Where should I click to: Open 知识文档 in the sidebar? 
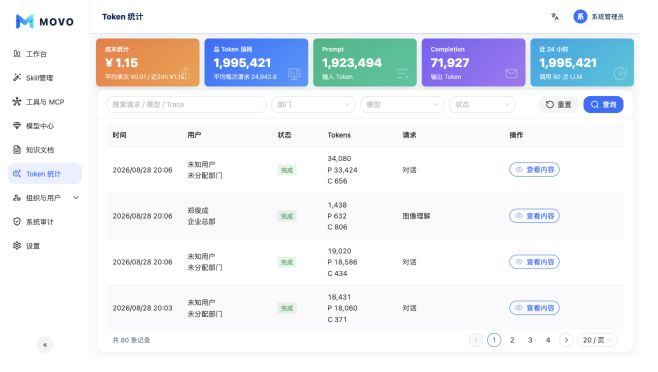click(45, 149)
